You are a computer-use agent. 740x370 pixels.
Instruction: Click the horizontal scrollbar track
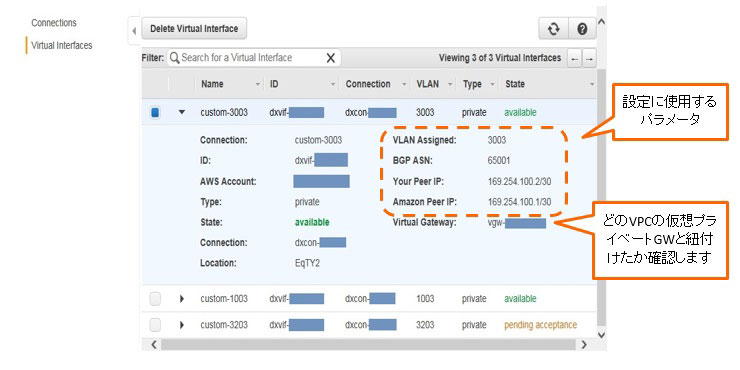(x=368, y=345)
